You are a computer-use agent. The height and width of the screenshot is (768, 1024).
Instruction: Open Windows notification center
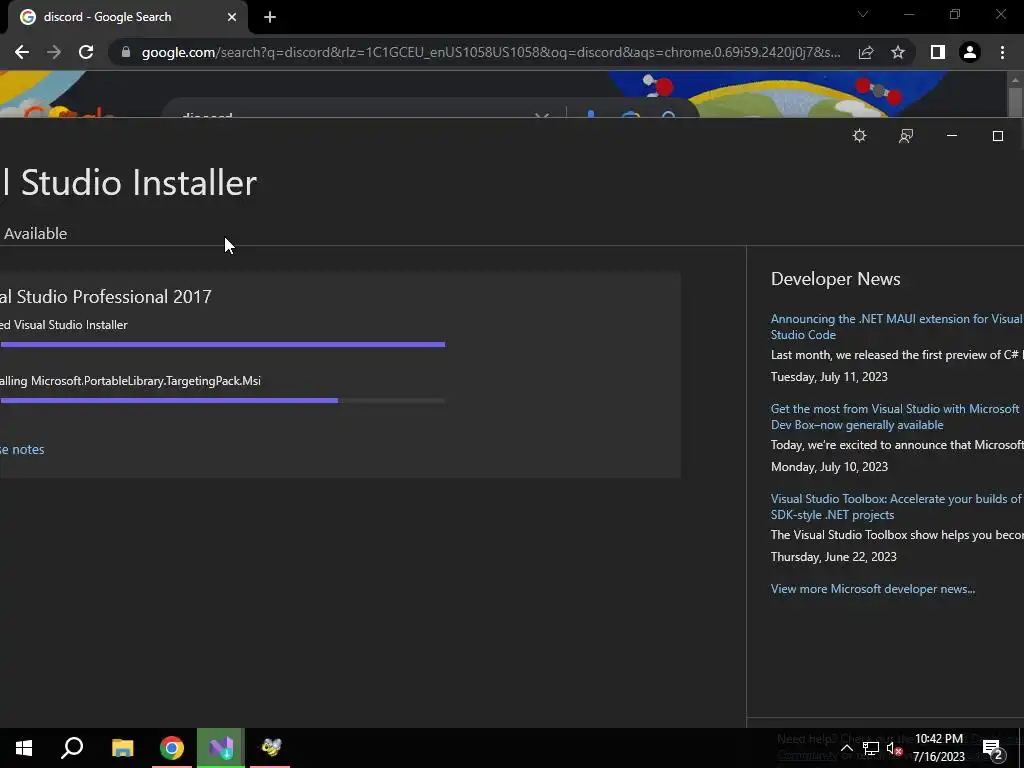[x=993, y=748]
